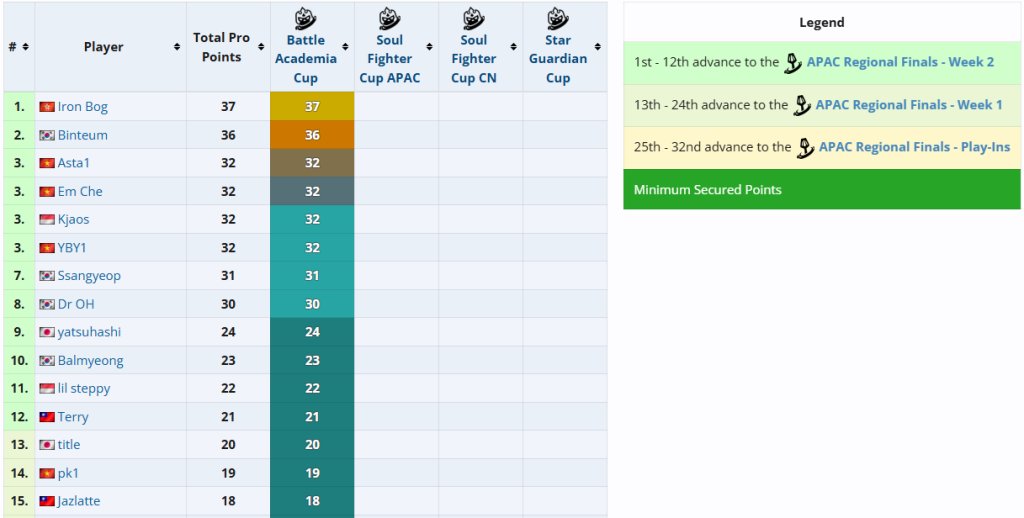Click the icon beside Regional Finals Play-Ins
Viewport: 1024px width, 518px height.
[x=805, y=147]
